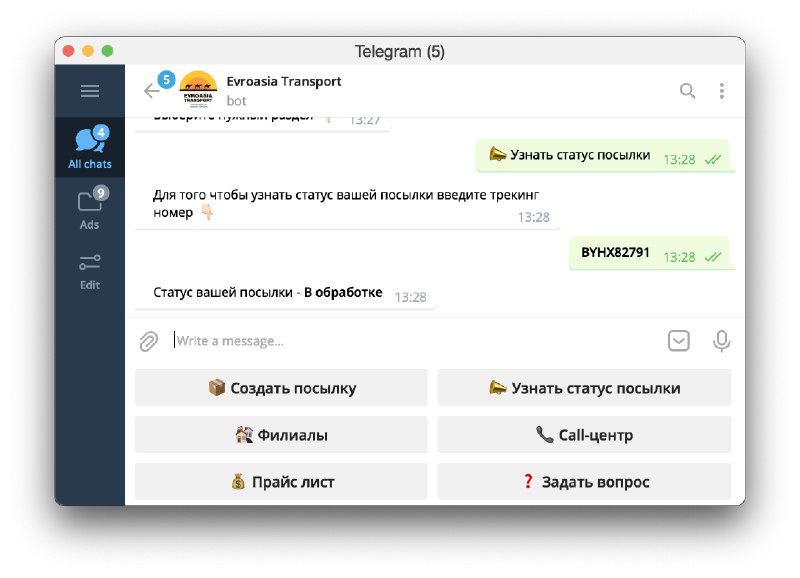800x578 pixels.
Task: Select the All chats folder
Action: pos(90,147)
